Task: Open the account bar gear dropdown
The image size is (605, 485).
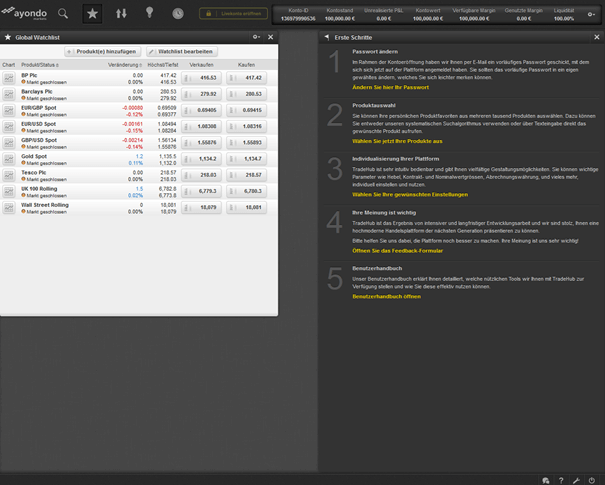Action: (591, 14)
